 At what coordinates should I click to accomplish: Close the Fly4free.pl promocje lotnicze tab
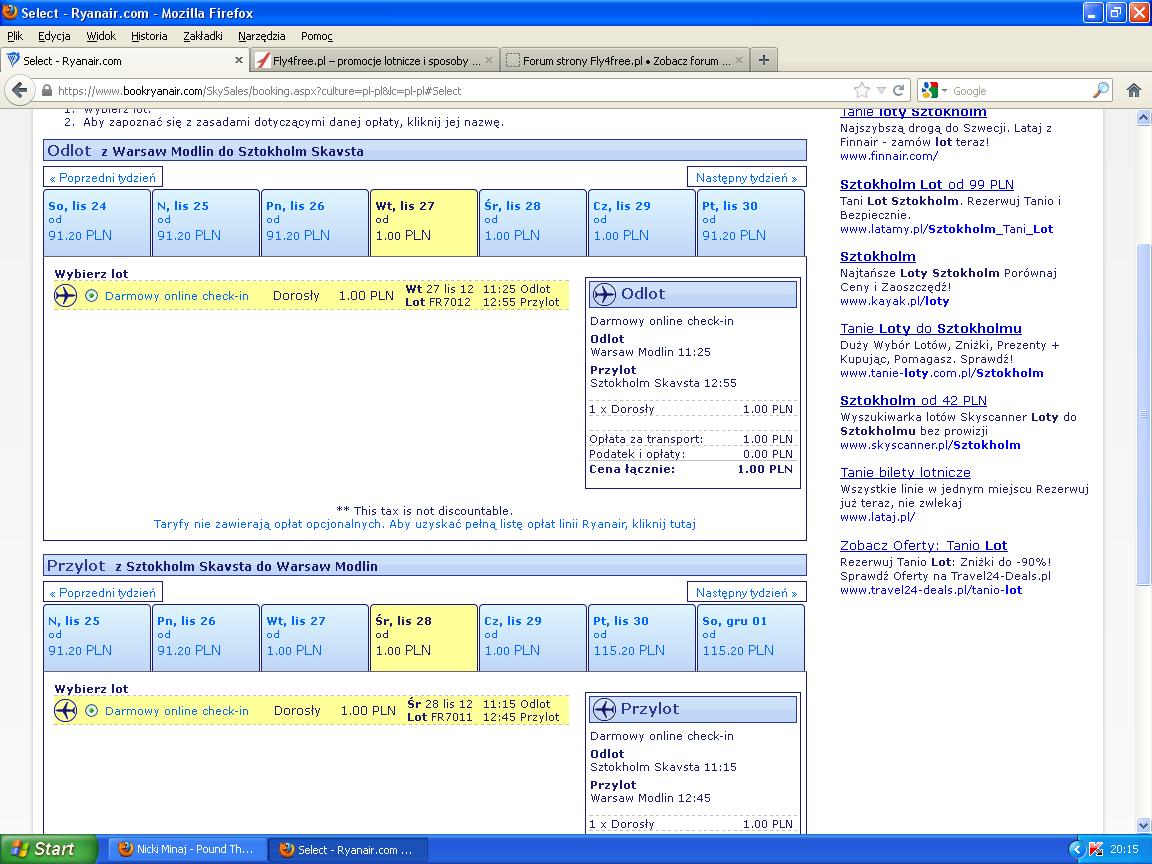click(x=489, y=60)
